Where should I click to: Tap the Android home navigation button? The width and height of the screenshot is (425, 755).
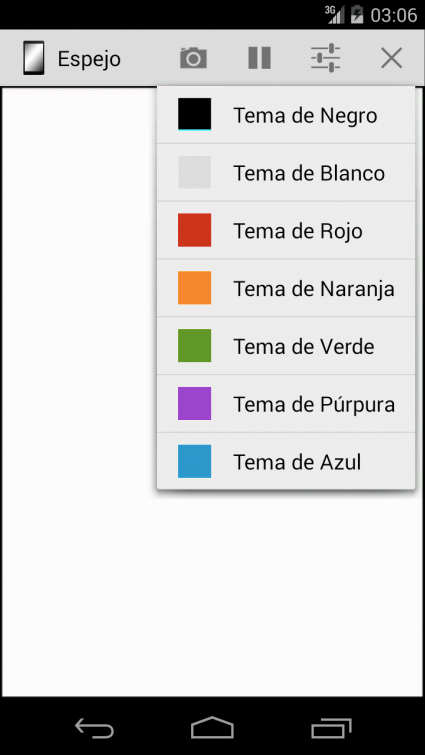[212, 728]
